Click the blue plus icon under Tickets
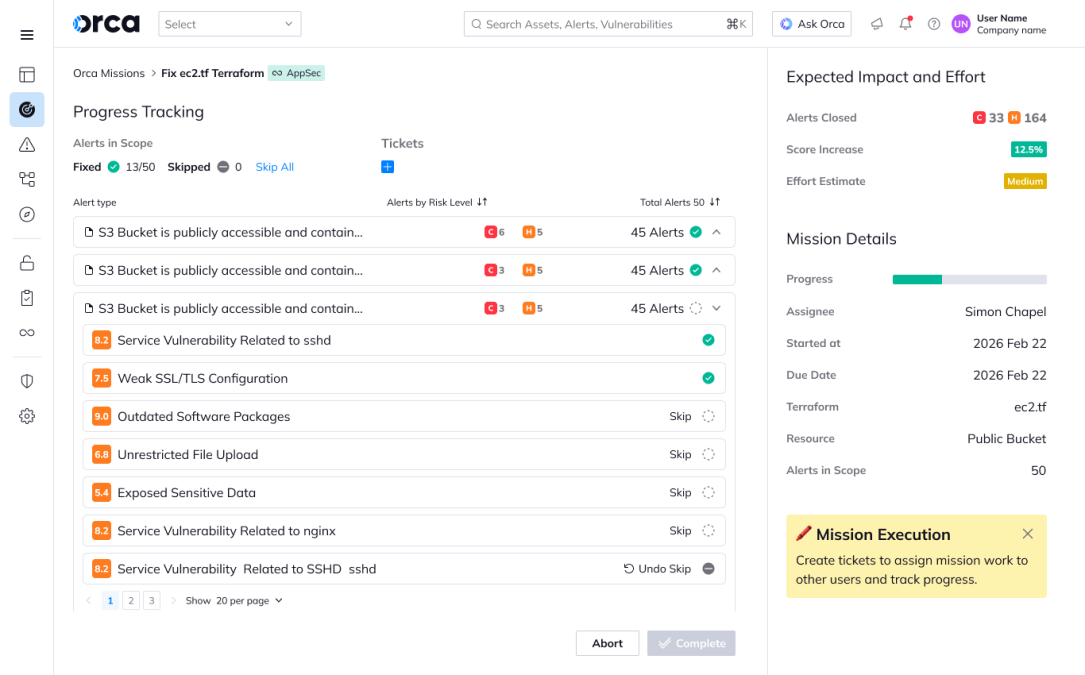1085x675 pixels. [387, 166]
